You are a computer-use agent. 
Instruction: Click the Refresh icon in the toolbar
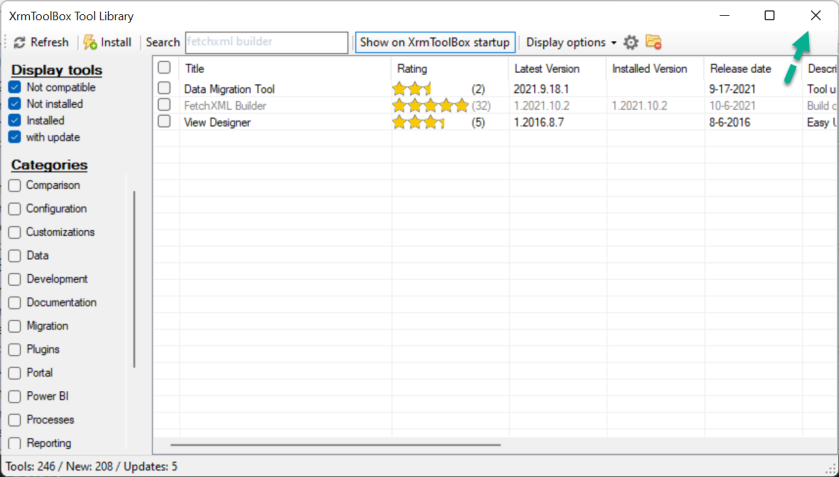pyautogui.click(x=20, y=42)
